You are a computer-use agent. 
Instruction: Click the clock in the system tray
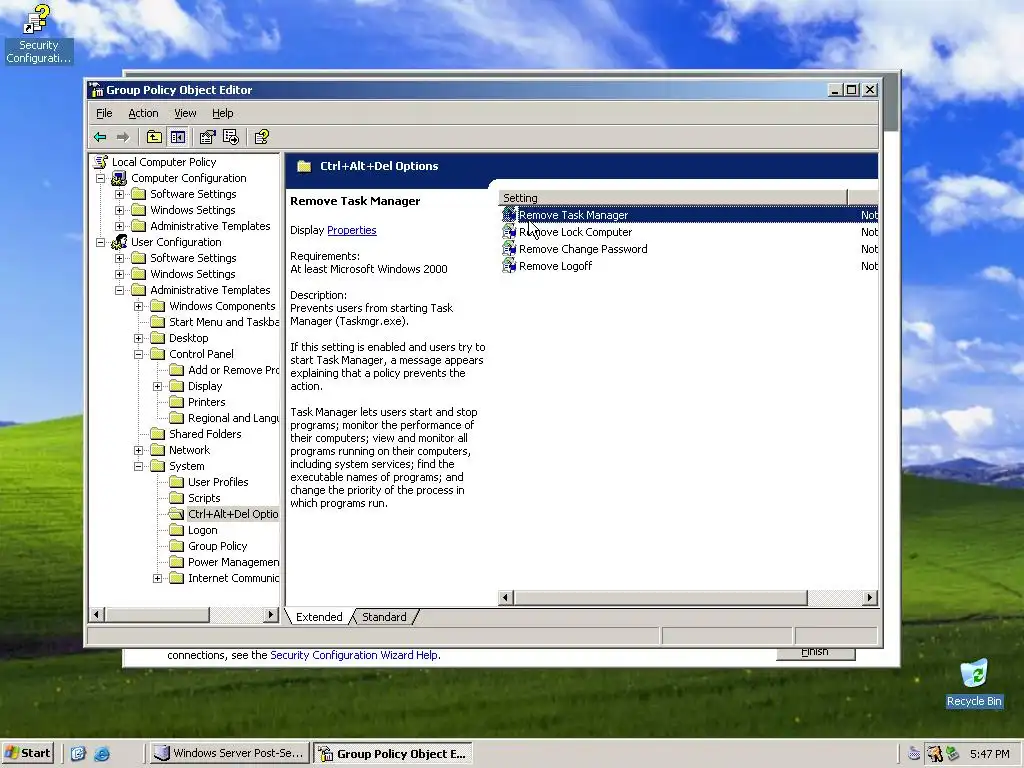(989, 754)
